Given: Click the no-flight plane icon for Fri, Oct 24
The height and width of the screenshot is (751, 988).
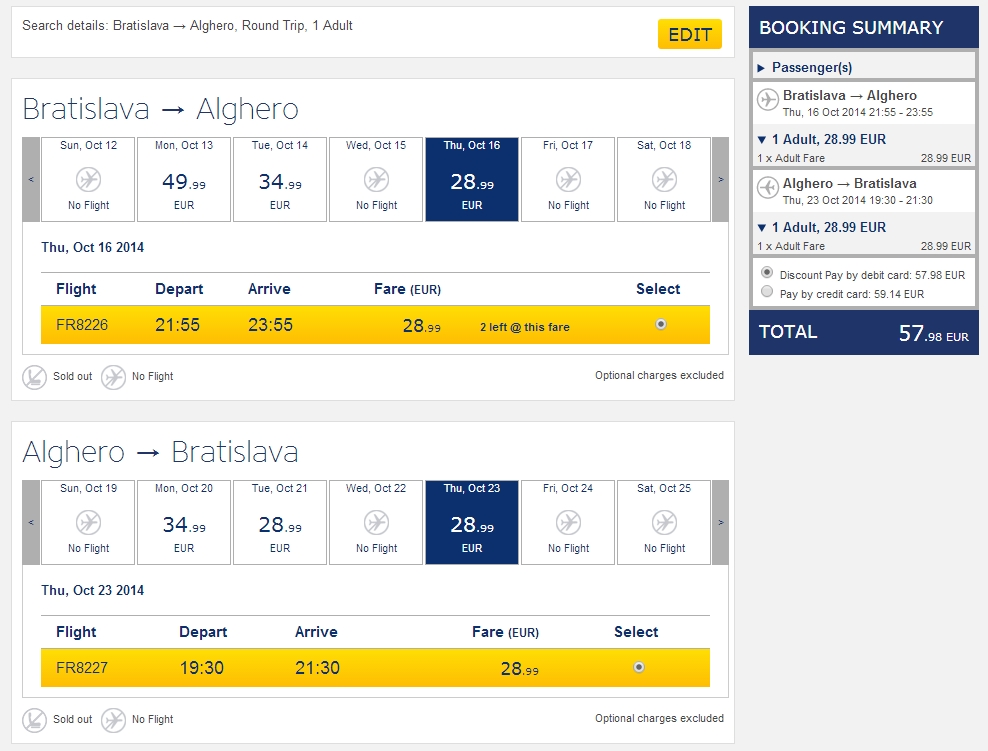Looking at the screenshot, I should tap(568, 523).
